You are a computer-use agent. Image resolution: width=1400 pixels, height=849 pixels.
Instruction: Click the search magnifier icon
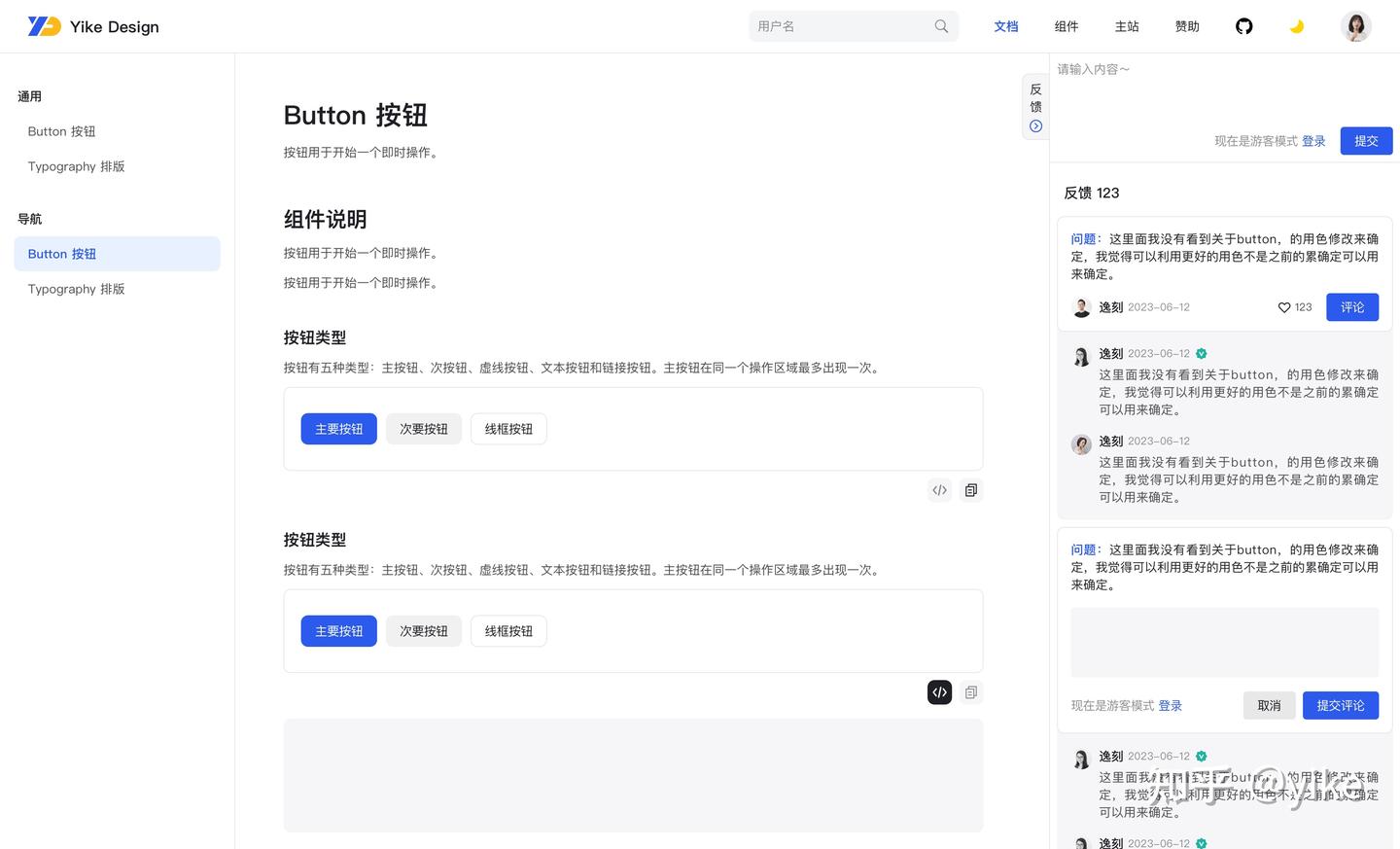coord(939,26)
